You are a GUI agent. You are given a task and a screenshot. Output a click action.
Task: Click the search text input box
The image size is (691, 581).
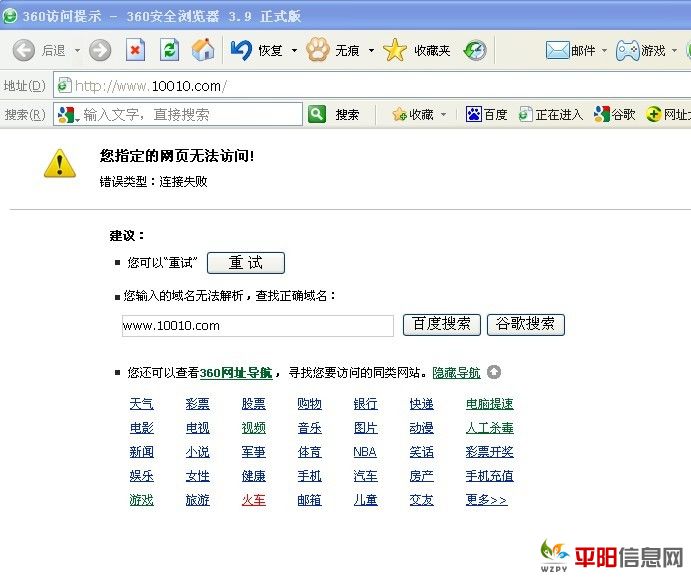(x=178, y=114)
